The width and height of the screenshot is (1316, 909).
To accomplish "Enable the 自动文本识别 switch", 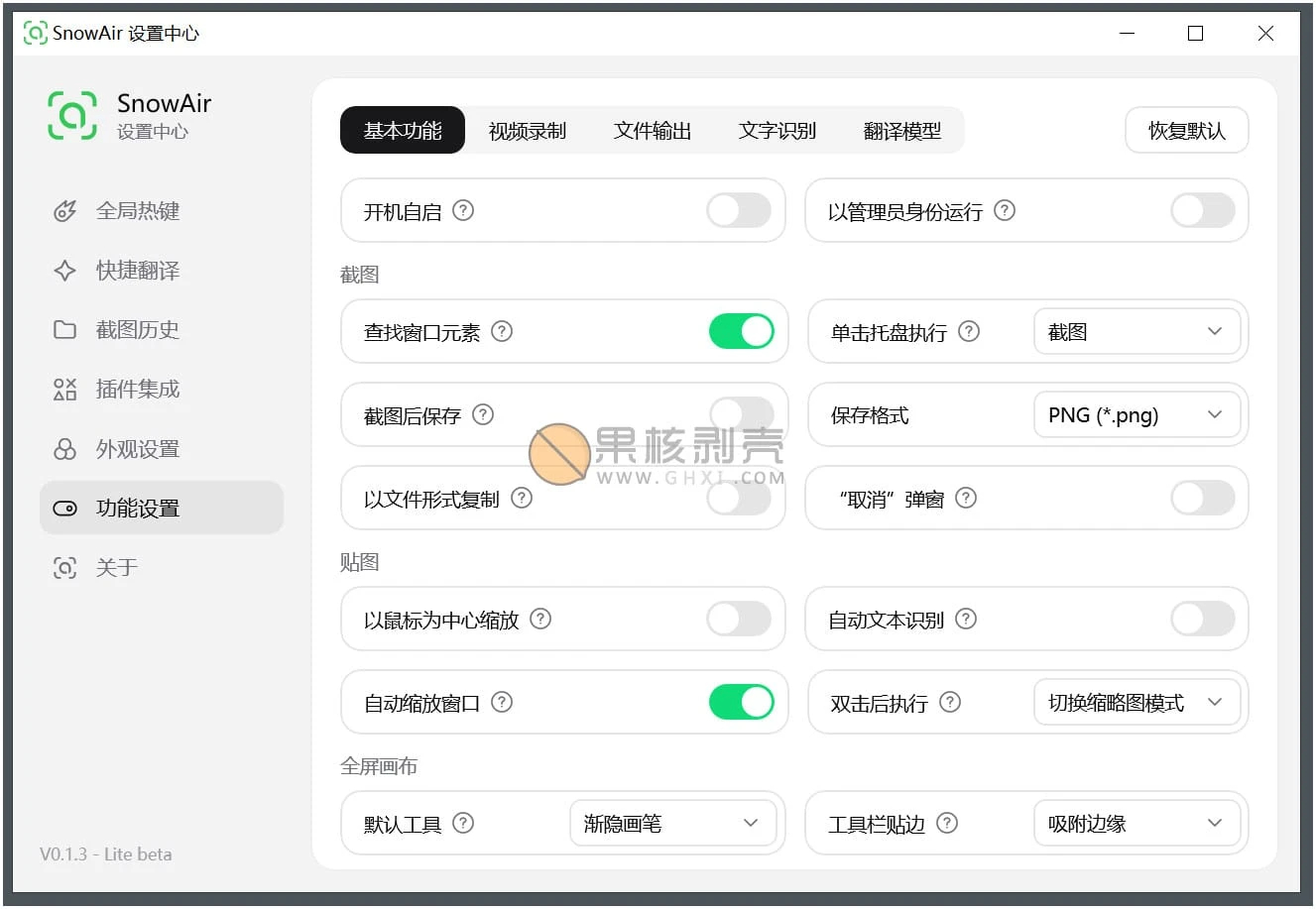I will click(x=1203, y=619).
